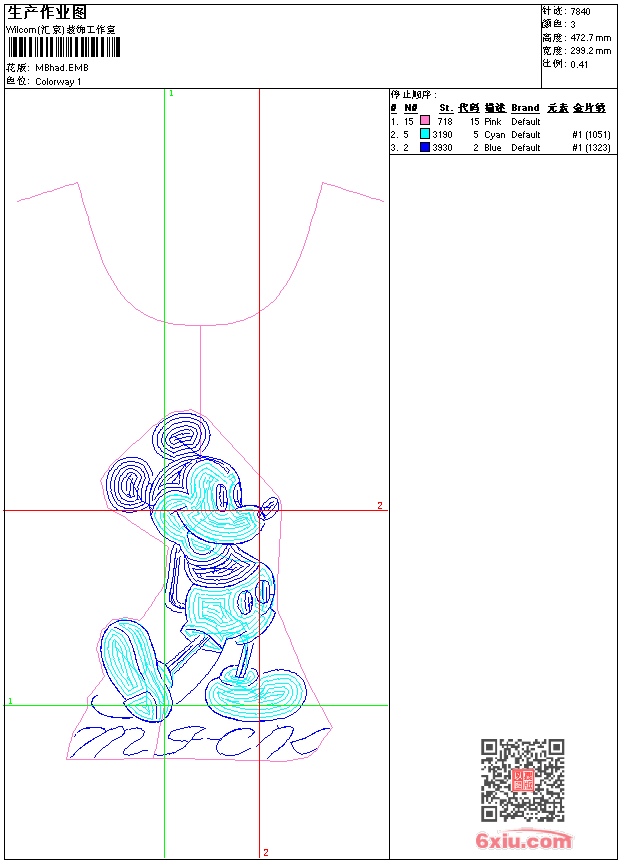Click the barcode under the studio name
The height and width of the screenshot is (860, 620).
64,48
